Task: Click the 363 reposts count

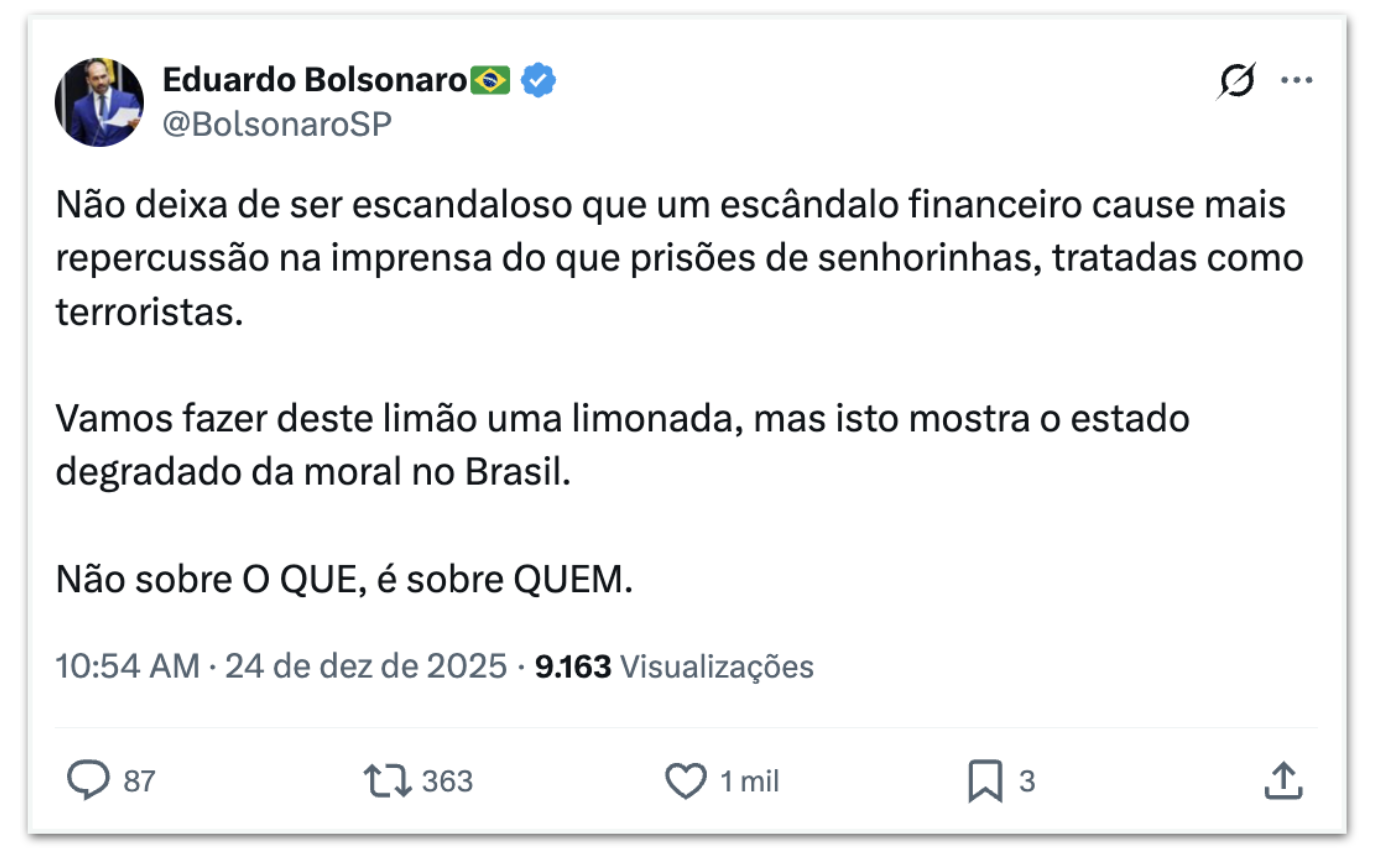Action: (447, 781)
